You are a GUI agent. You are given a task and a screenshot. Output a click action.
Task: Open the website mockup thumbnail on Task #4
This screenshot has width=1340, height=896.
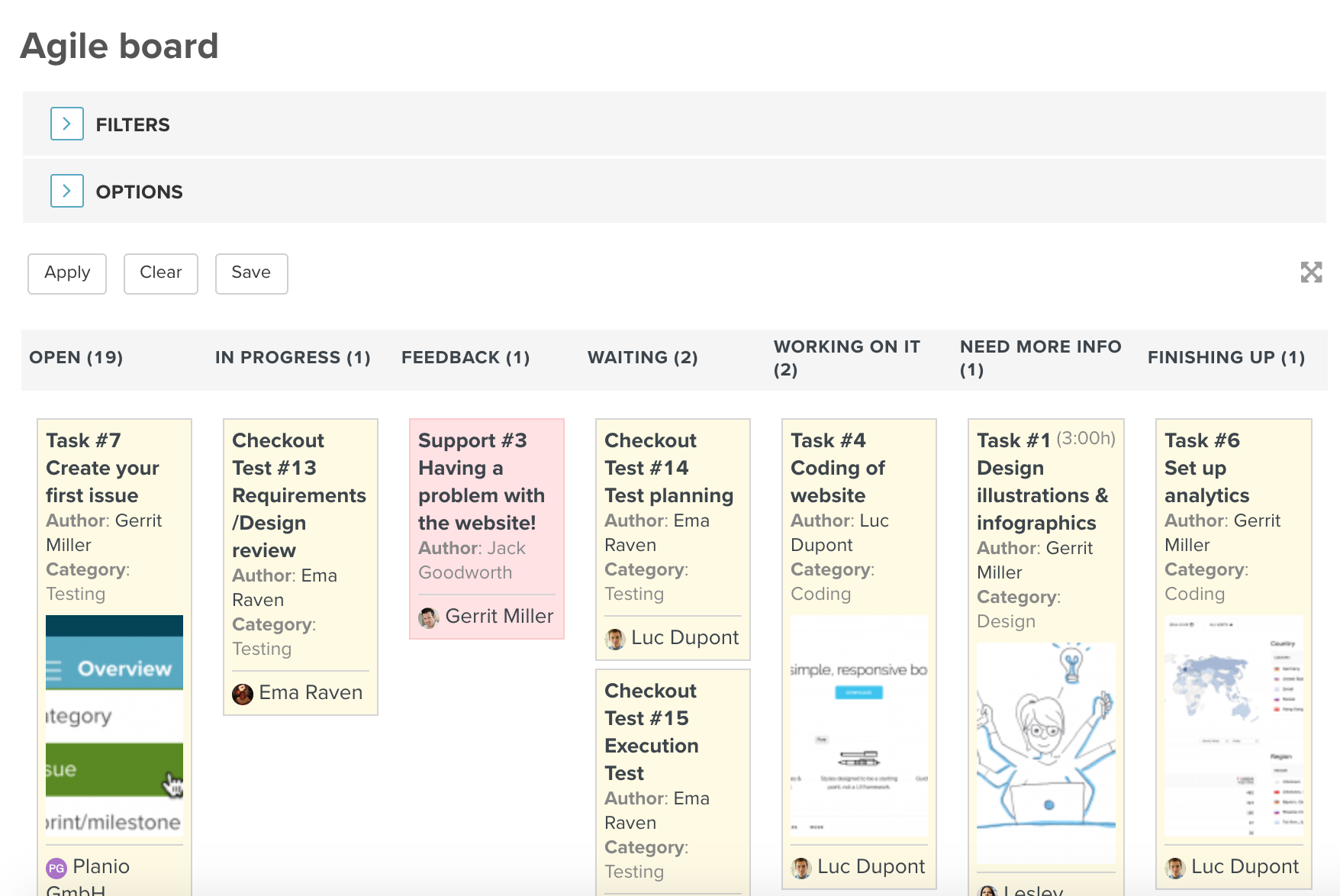tap(859, 725)
